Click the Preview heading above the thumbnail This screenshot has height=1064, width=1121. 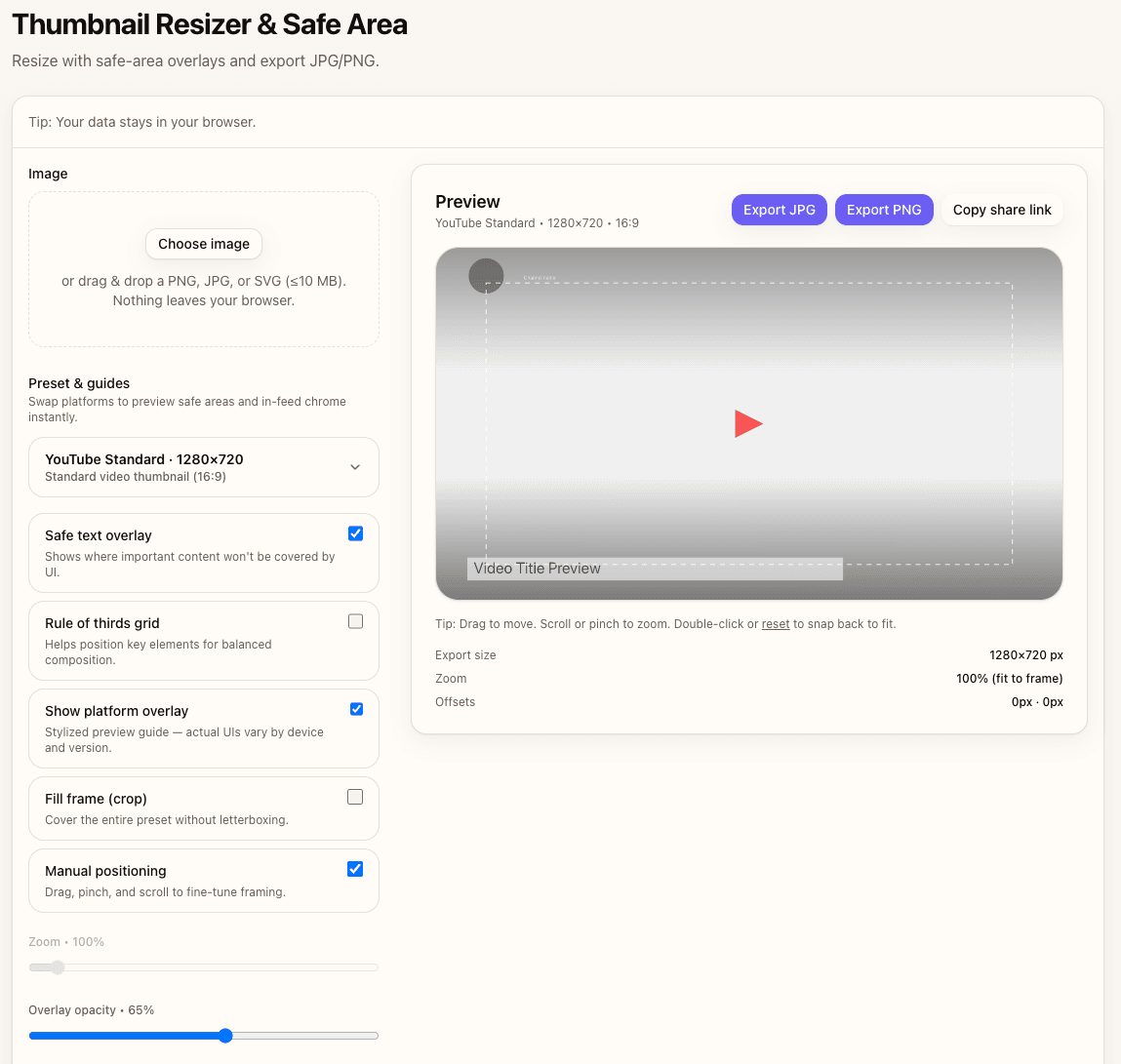pos(467,201)
